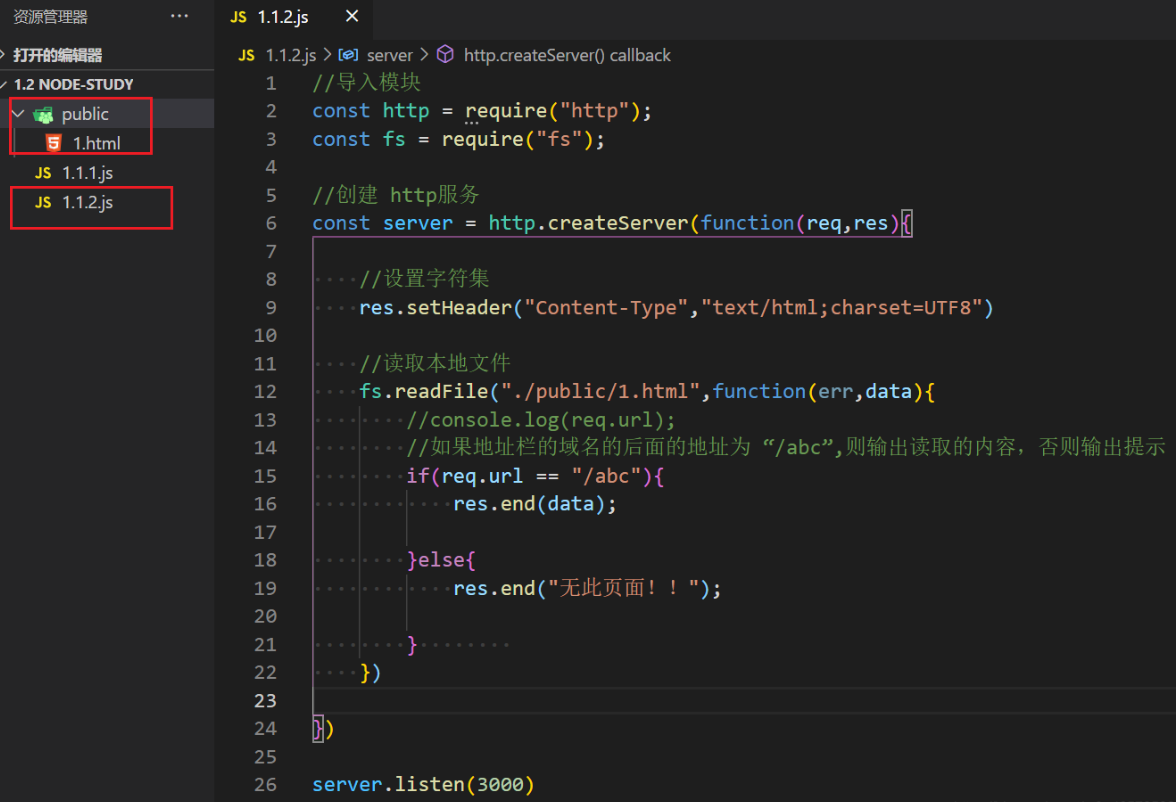Screen dimensions: 1176x802
Task: Click the server breadcrumb item
Action: (x=389, y=55)
